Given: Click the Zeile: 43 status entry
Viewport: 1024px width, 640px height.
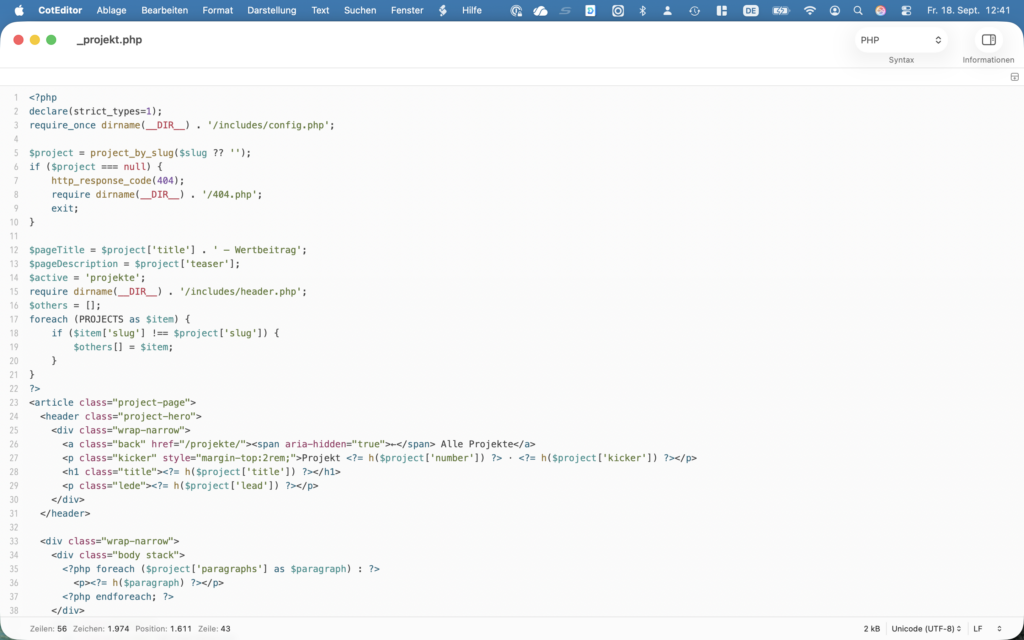Looking at the screenshot, I should click(214, 629).
